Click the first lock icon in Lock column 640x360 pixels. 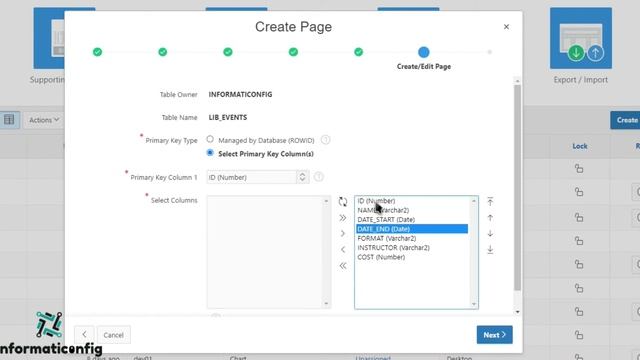579,168
